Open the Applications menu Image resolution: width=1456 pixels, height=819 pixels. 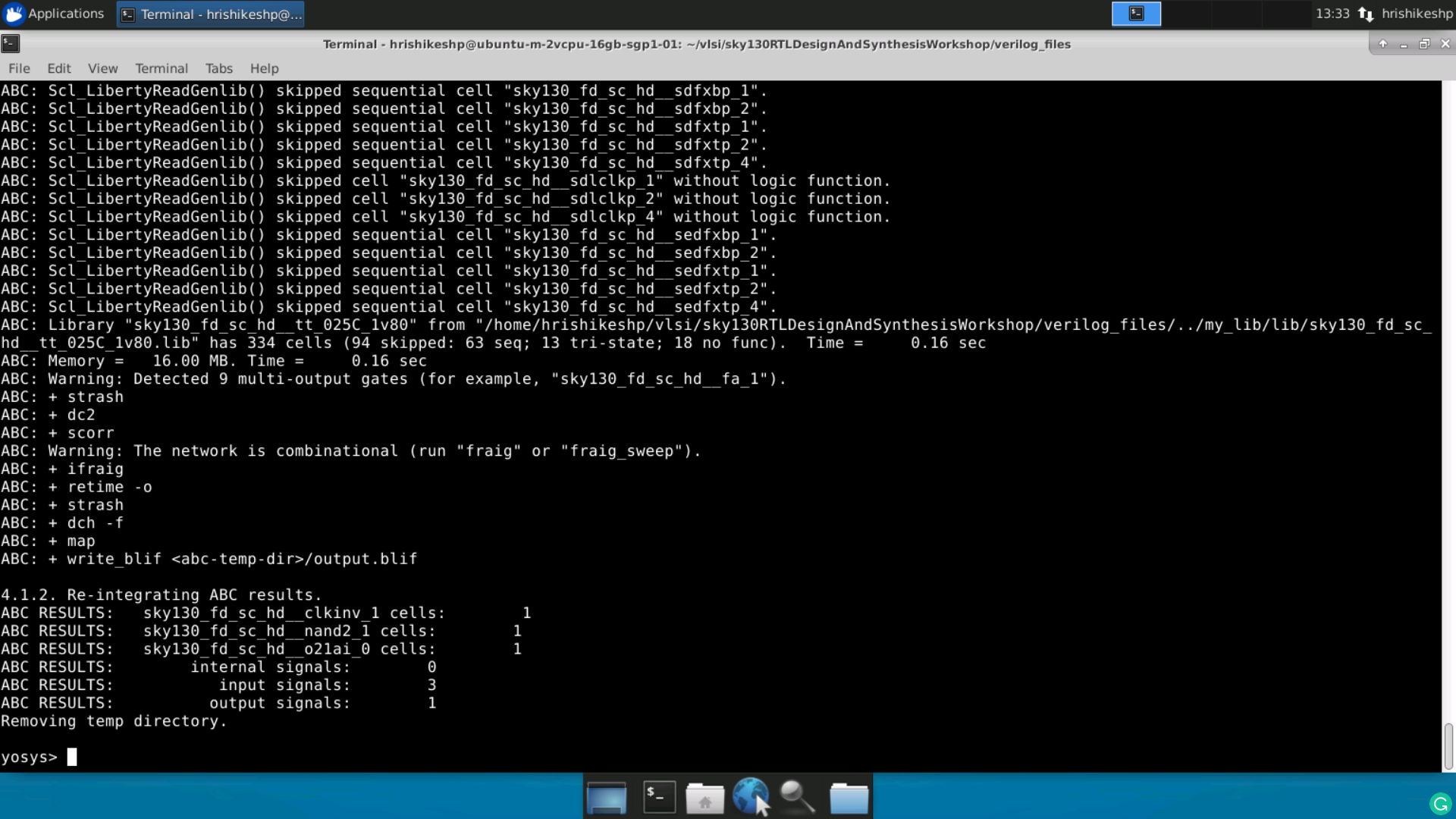coord(53,14)
